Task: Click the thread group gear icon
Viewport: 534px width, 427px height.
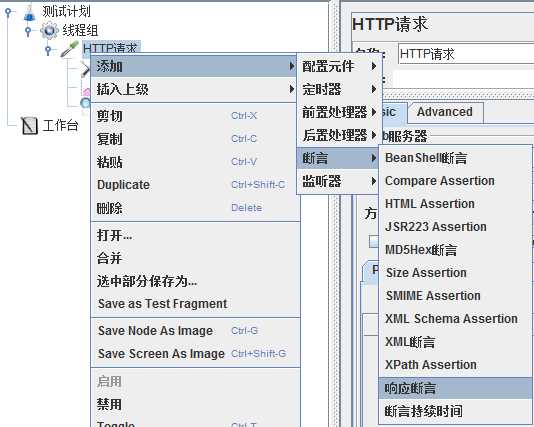Action: [x=49, y=30]
